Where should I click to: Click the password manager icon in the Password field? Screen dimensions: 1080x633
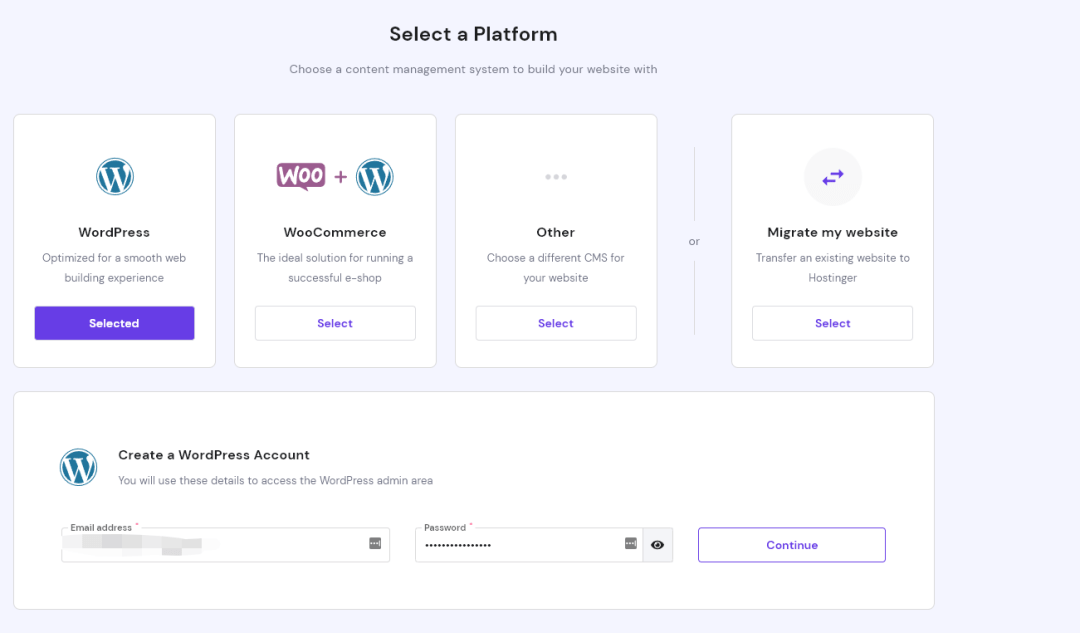[x=631, y=543]
